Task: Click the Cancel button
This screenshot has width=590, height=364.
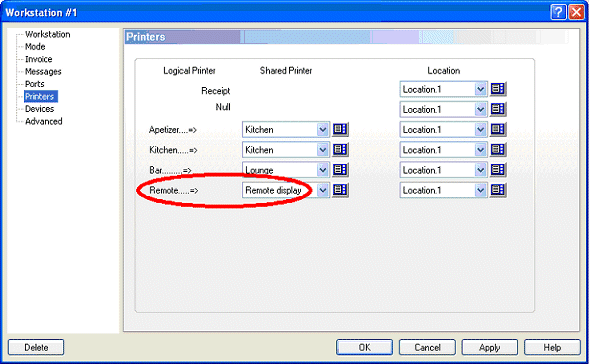Action: (x=427, y=347)
